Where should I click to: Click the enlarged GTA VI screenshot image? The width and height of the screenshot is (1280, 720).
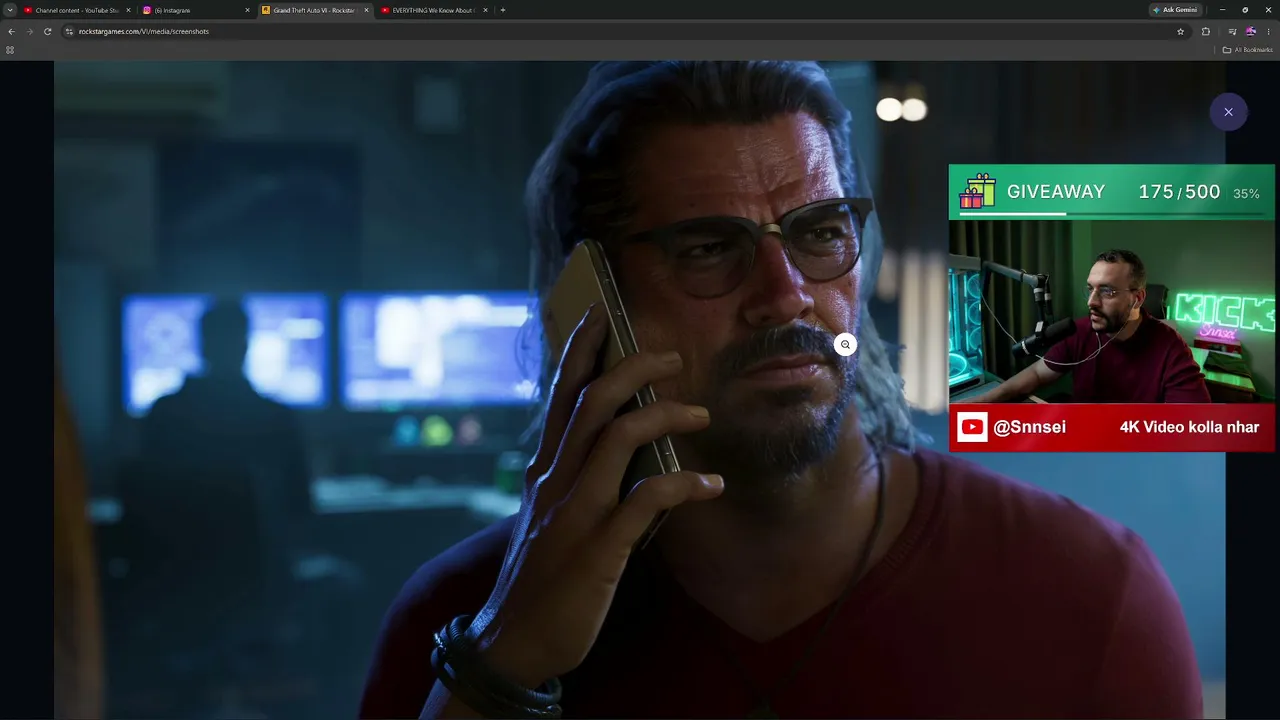[640, 390]
